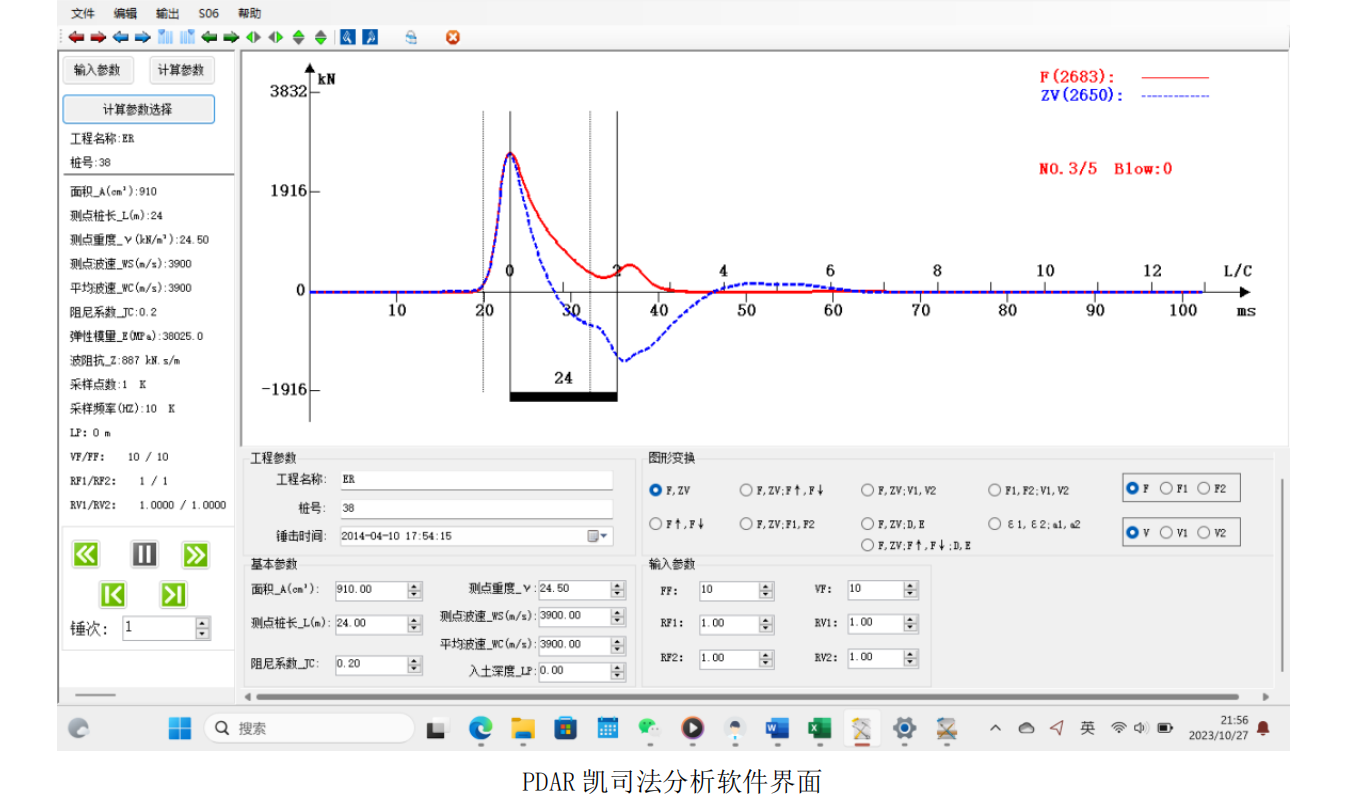
Task: Click the first red left arrow toolbar icon
Action: pos(76,38)
